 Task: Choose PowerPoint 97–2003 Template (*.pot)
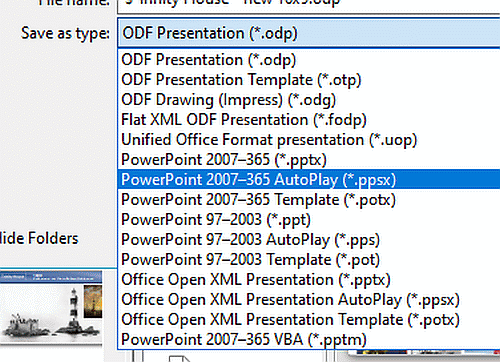(309, 260)
